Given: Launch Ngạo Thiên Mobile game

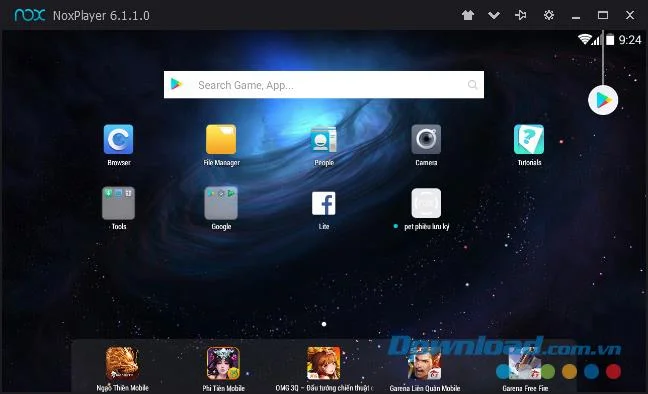Looking at the screenshot, I should [x=122, y=364].
